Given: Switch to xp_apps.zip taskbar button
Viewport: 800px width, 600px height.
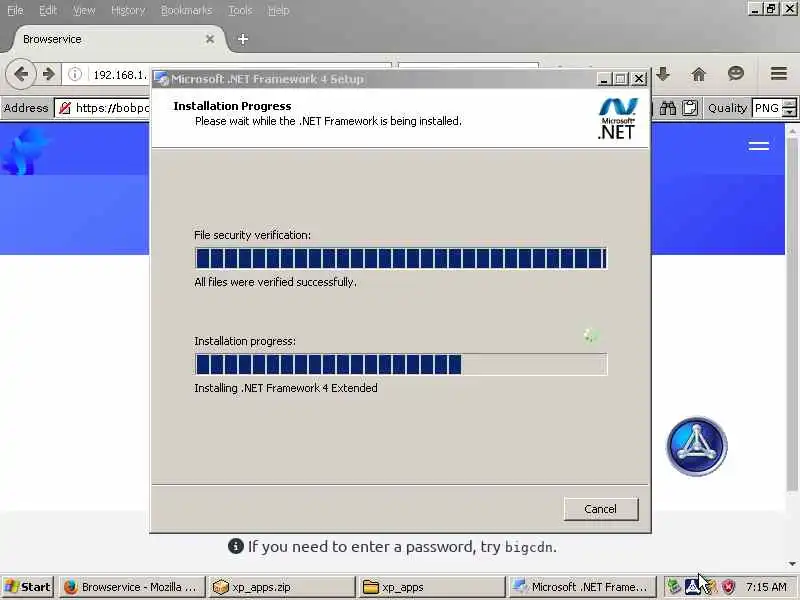Looking at the screenshot, I should click(x=282, y=587).
